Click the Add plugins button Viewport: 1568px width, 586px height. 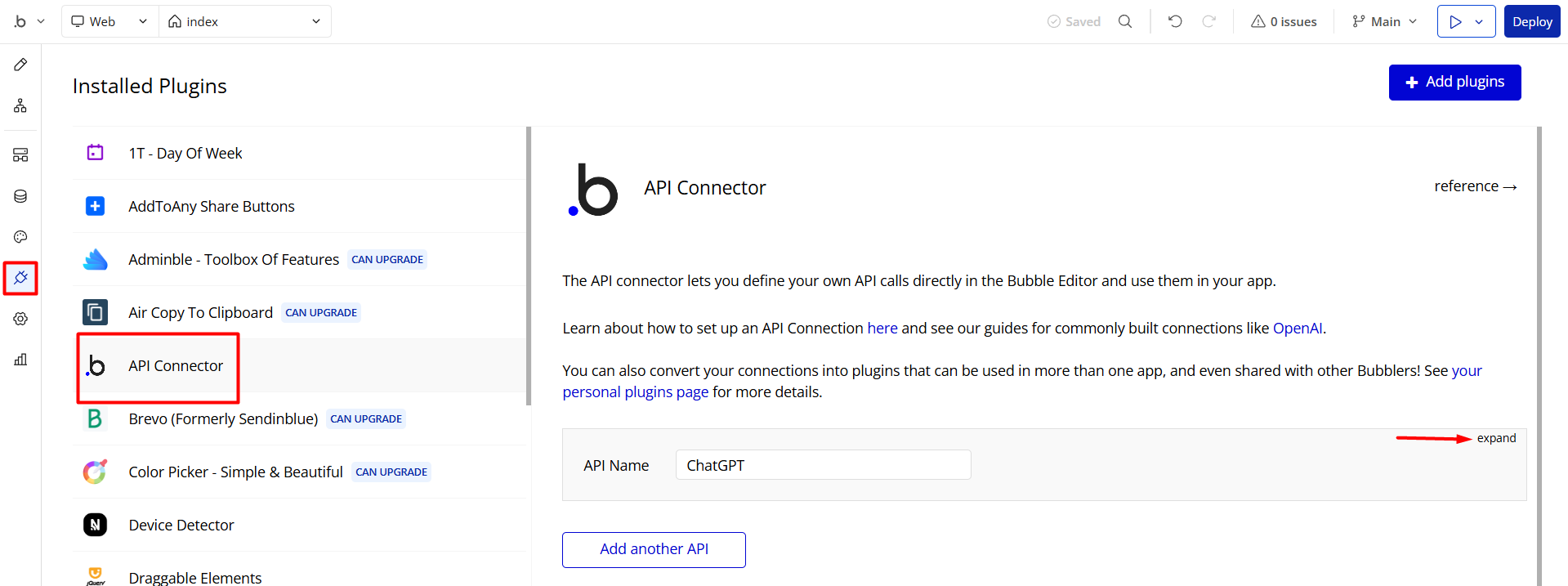tap(1454, 83)
